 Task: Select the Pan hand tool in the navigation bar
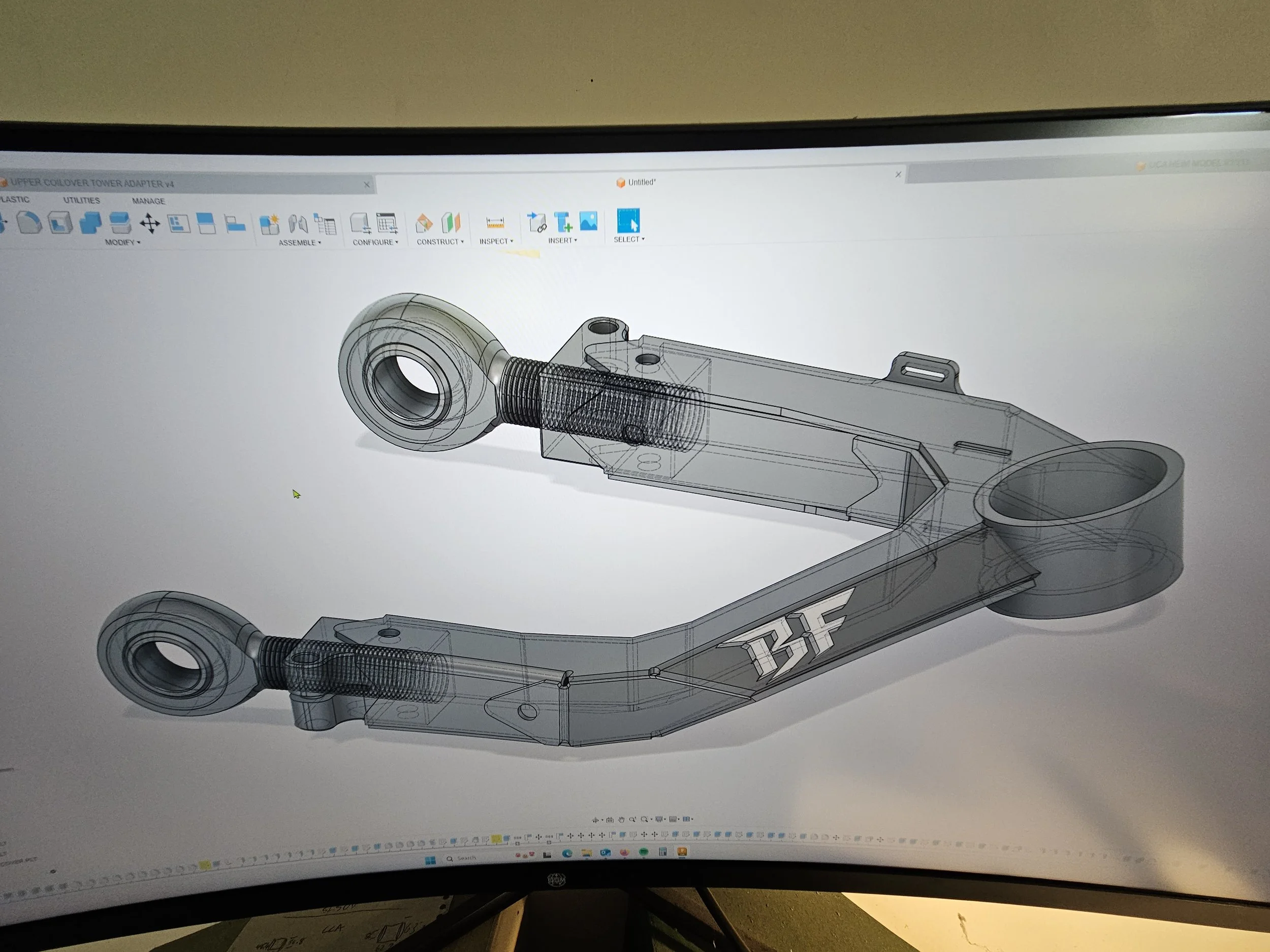tap(621, 820)
